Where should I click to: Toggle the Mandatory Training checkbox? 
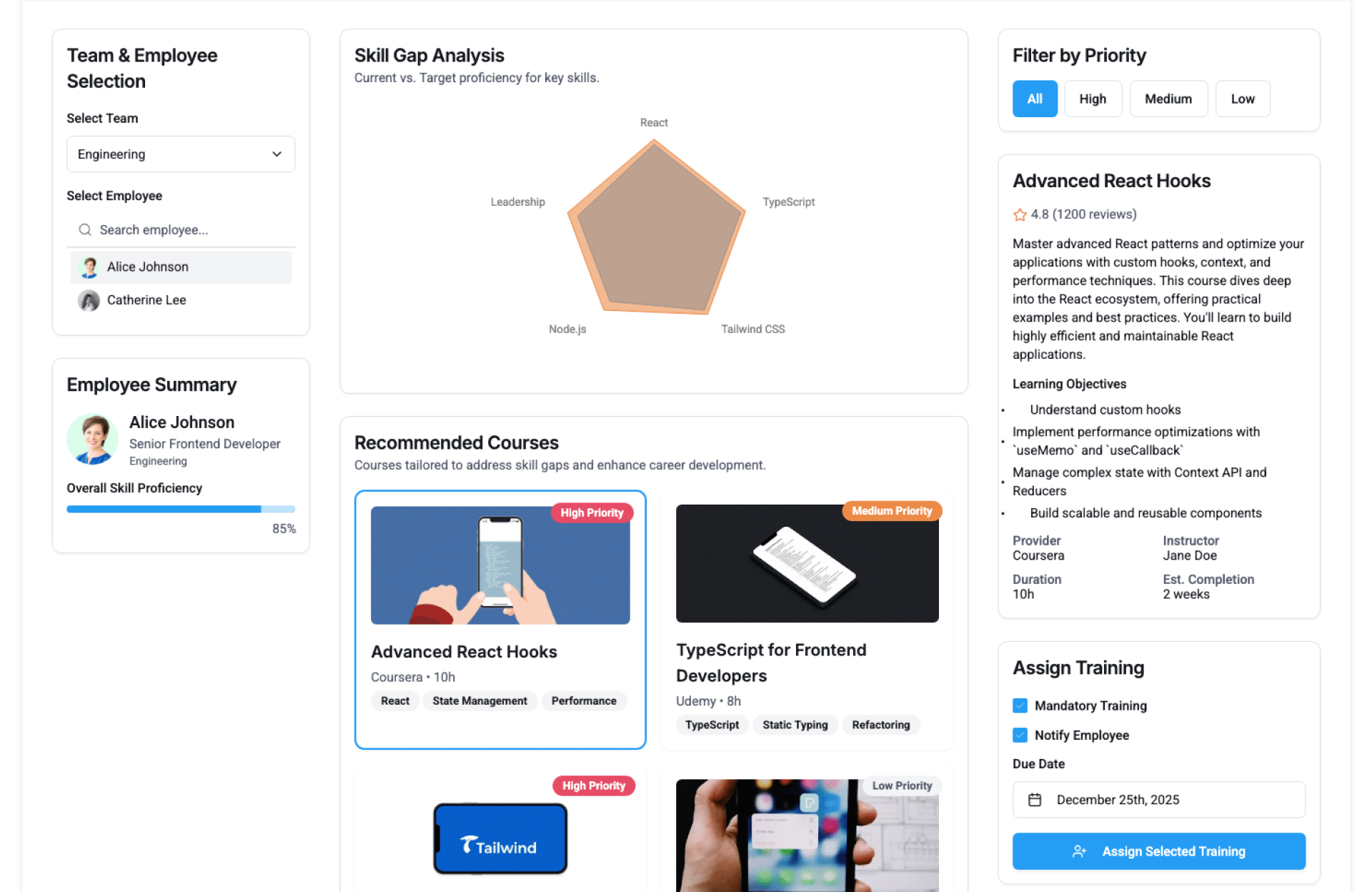click(x=1020, y=705)
